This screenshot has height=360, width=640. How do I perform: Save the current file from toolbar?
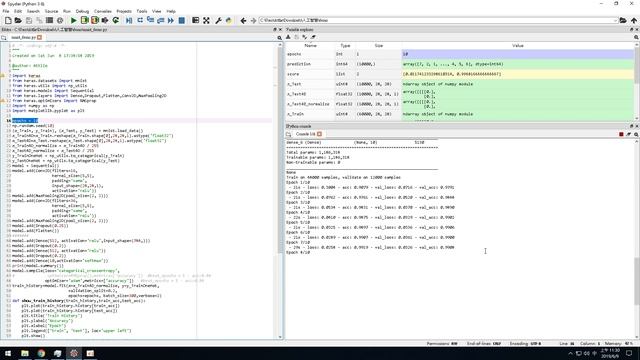point(29,20)
